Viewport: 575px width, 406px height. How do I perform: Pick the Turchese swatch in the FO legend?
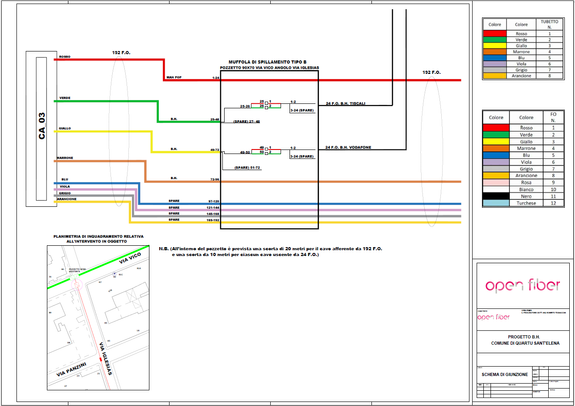coord(496,203)
